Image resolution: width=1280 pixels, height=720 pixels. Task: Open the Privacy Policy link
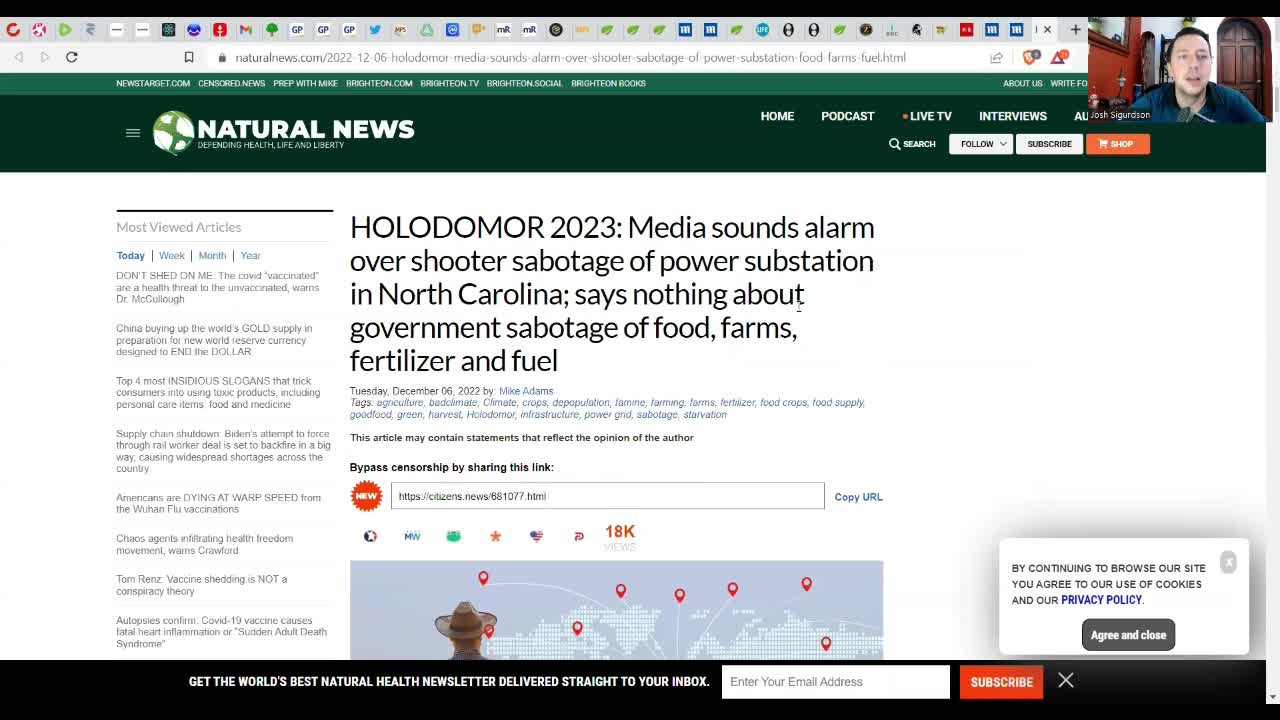[1101, 600]
